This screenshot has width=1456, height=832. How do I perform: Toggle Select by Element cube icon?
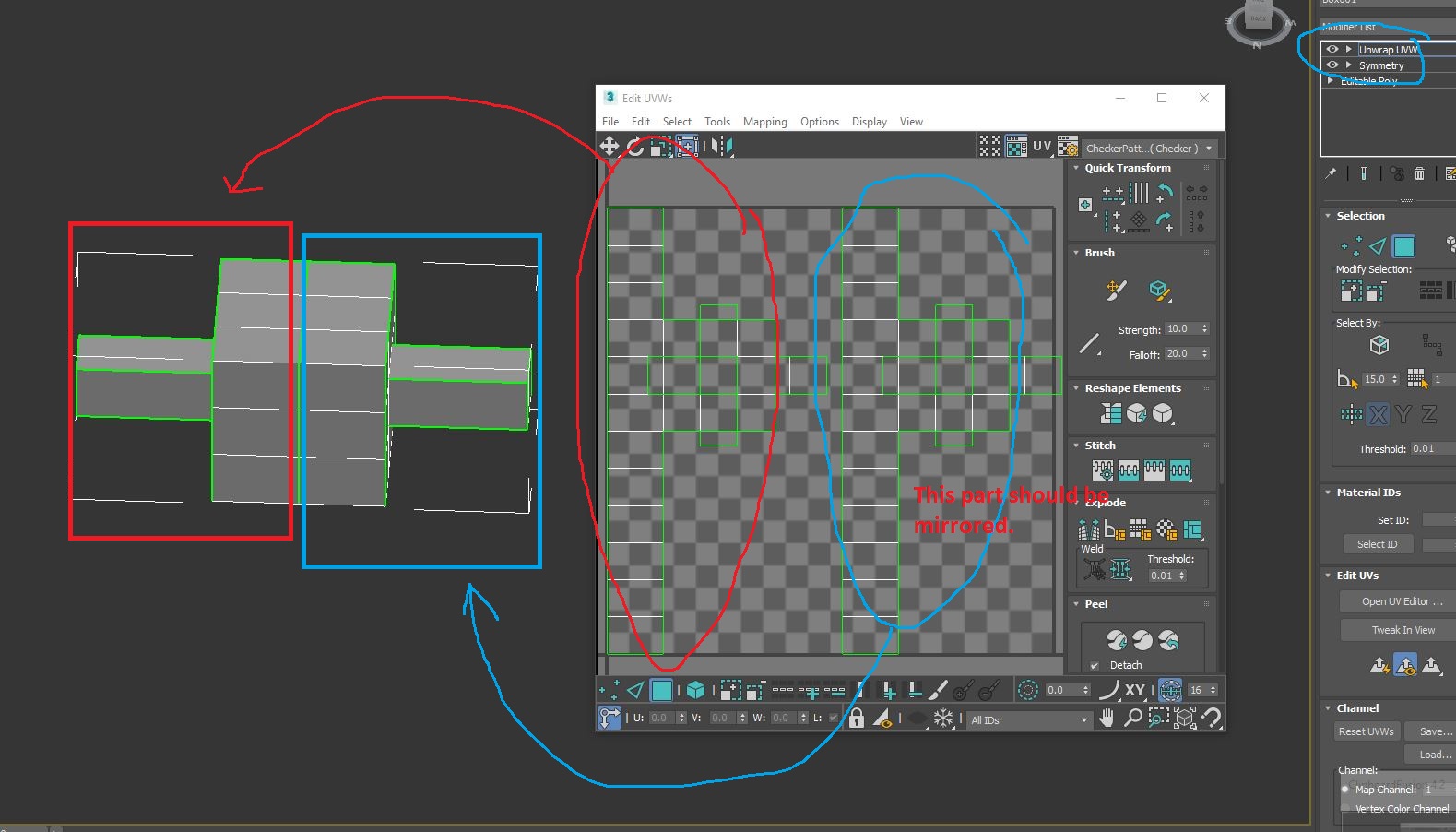coord(696,690)
